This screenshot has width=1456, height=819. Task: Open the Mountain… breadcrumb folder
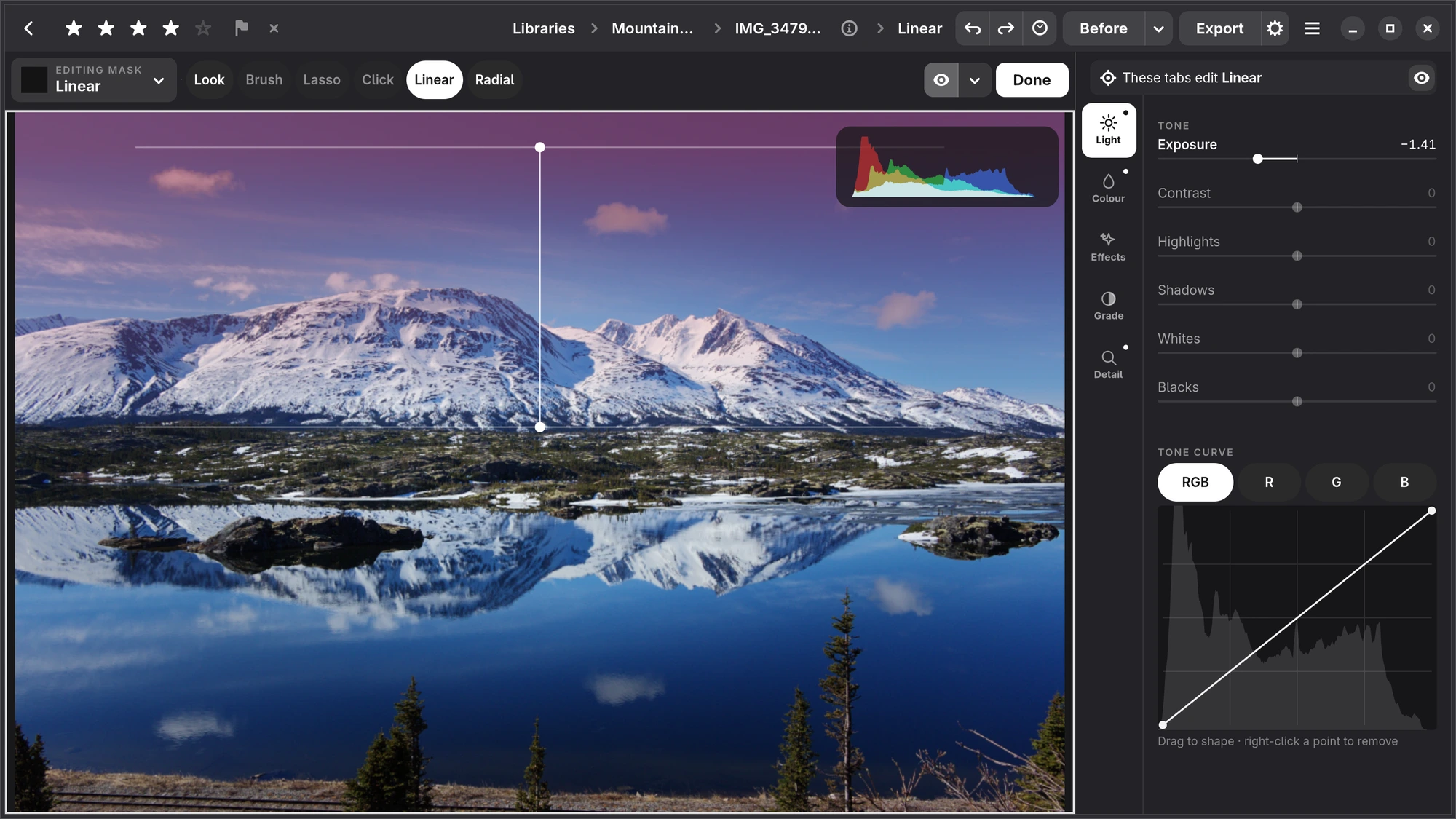click(652, 28)
